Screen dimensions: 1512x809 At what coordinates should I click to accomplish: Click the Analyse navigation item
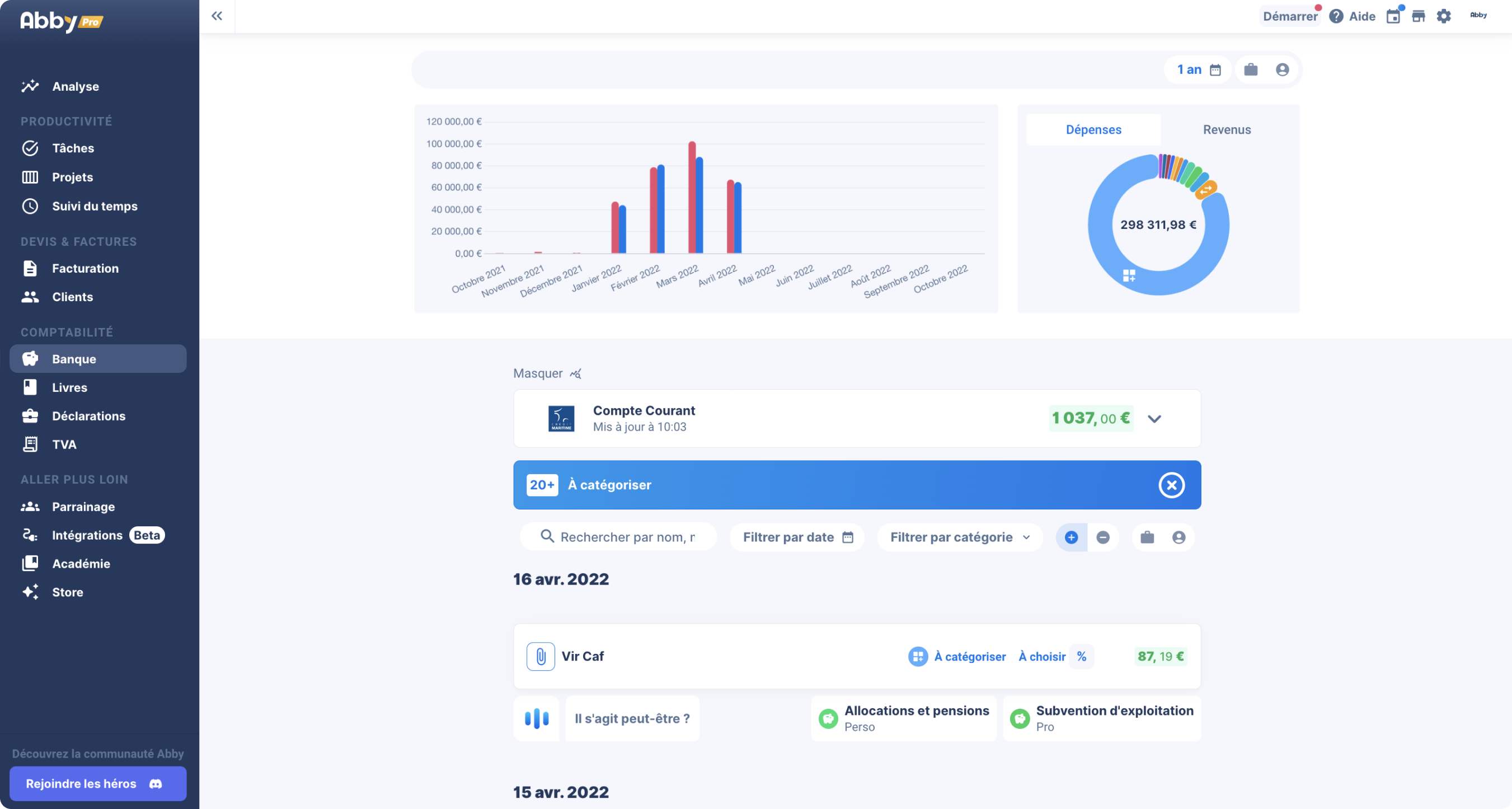pos(75,85)
